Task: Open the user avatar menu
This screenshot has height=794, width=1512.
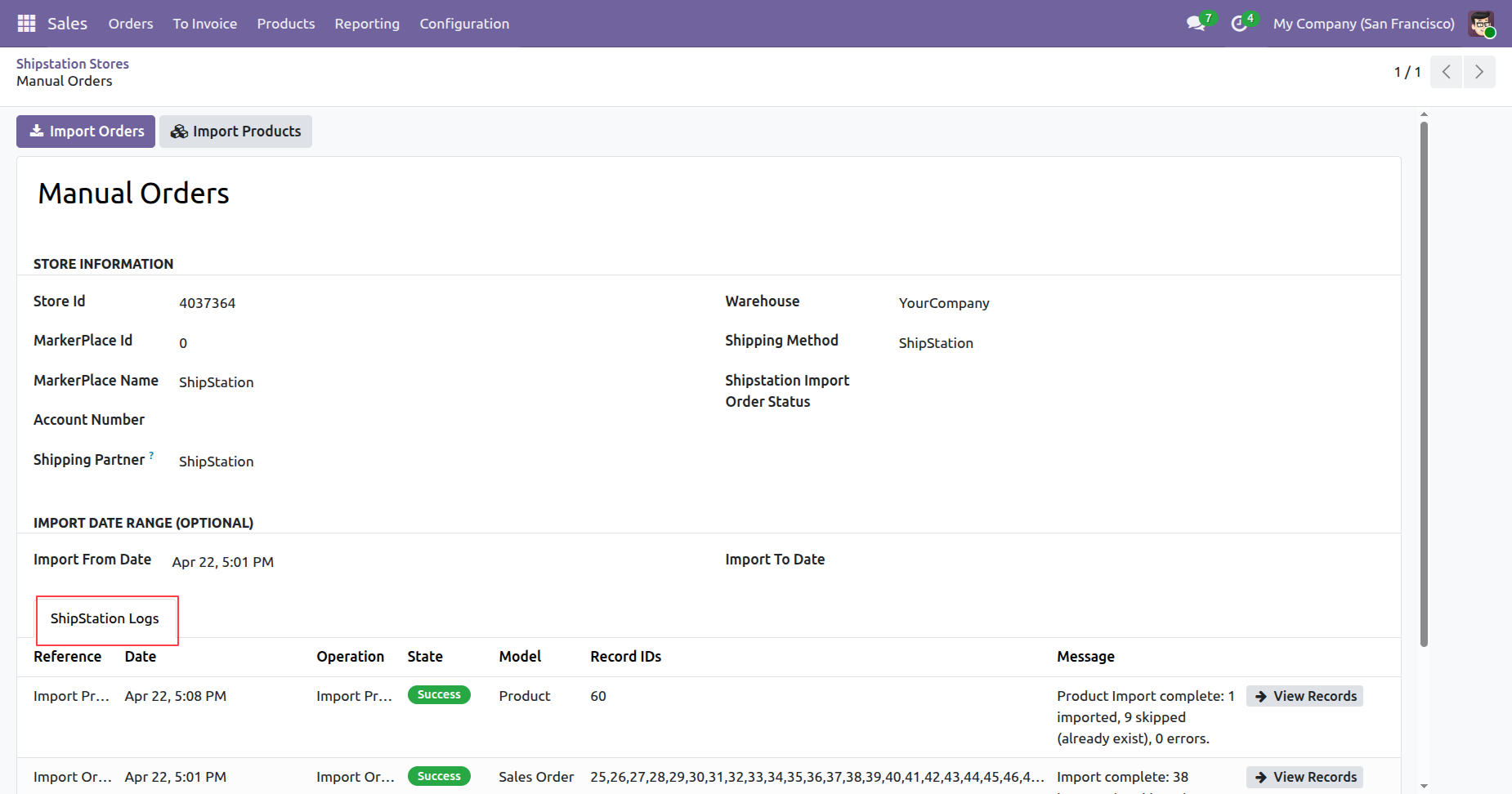Action: point(1482,24)
